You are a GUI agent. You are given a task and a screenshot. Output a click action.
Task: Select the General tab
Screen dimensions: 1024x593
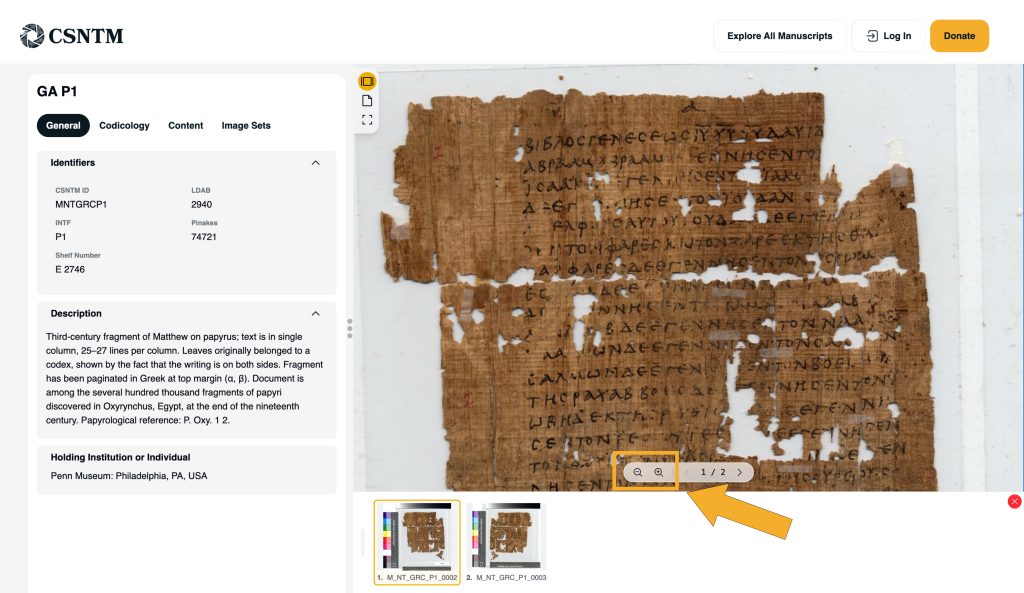click(x=63, y=126)
